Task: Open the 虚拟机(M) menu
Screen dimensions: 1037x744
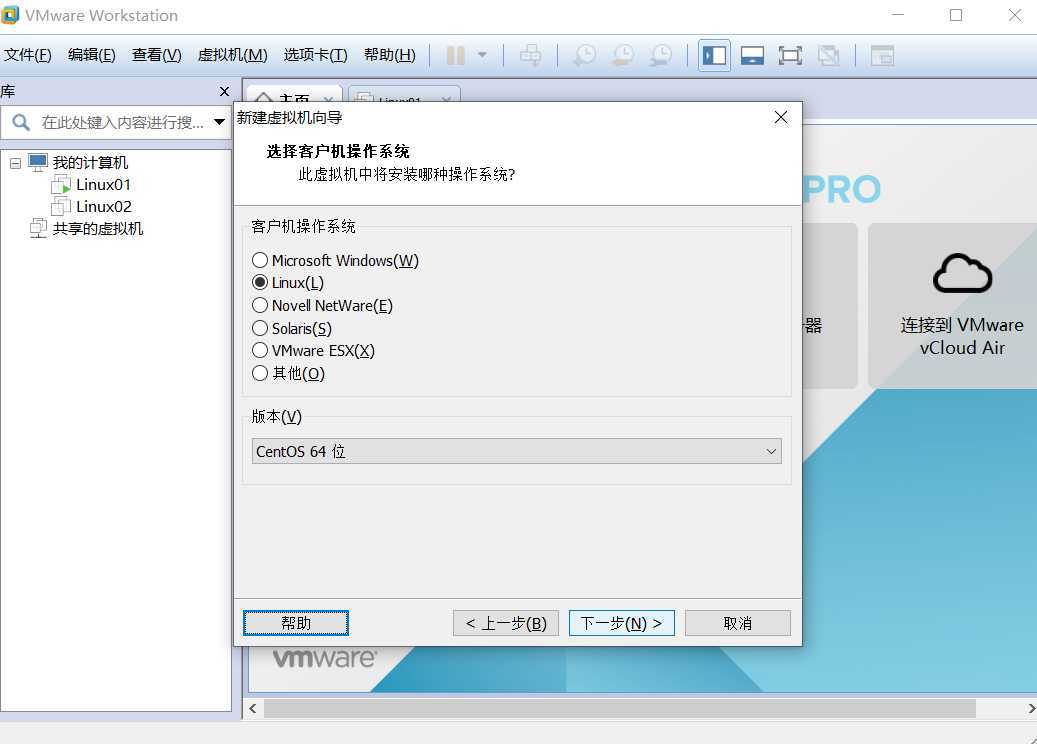Action: pos(233,55)
